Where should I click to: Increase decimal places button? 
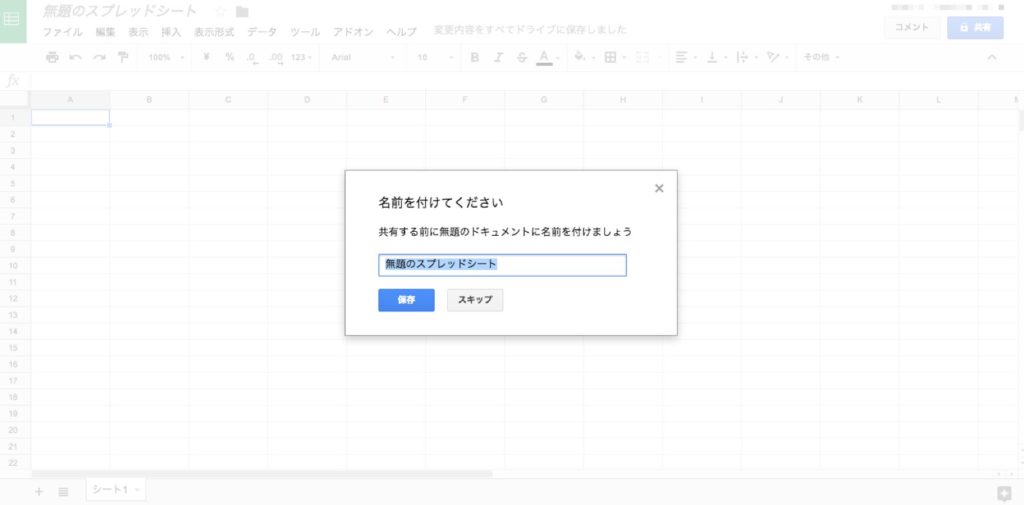[x=276, y=57]
